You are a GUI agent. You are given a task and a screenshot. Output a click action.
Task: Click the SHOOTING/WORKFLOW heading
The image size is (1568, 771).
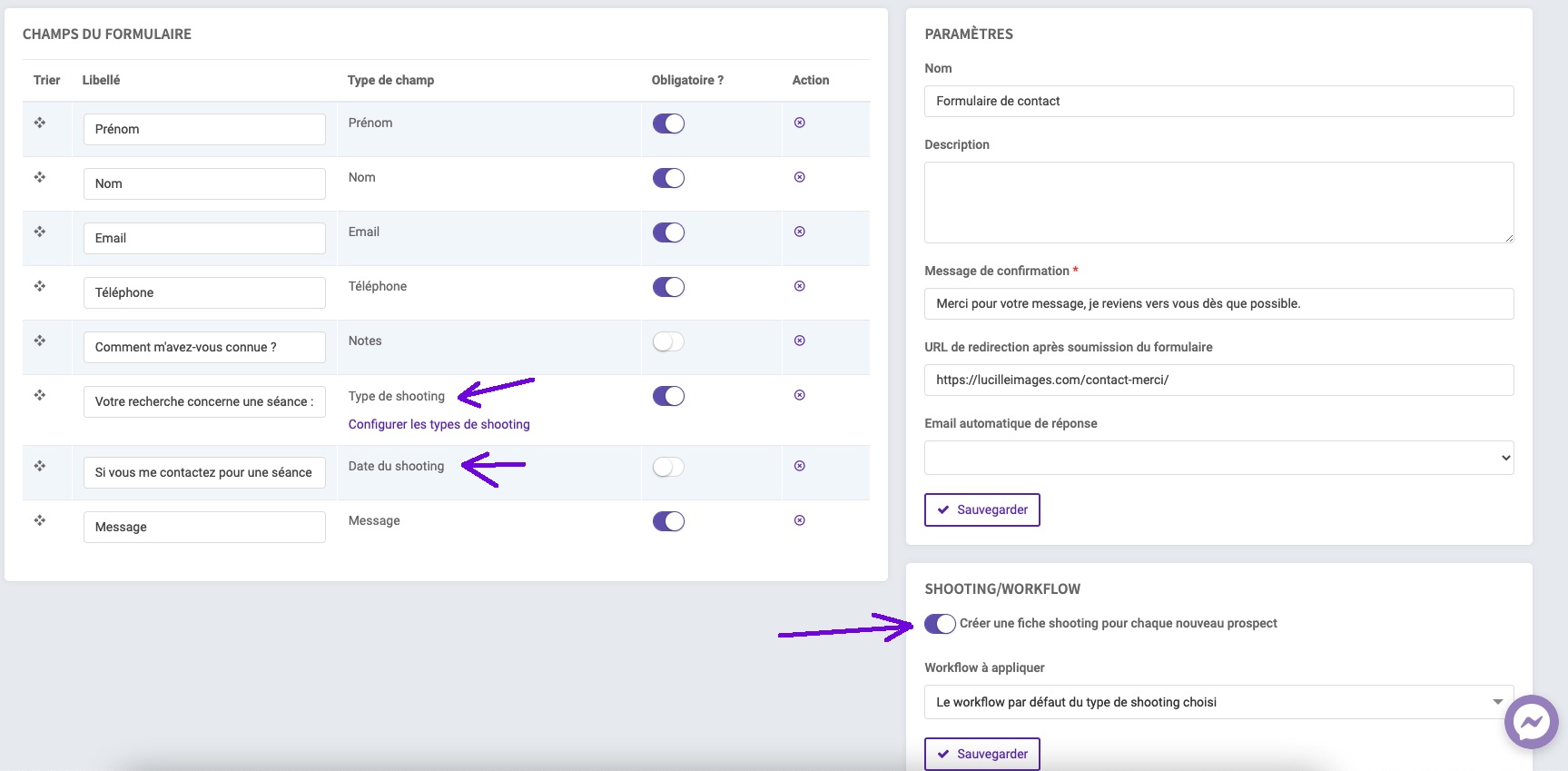[1002, 588]
